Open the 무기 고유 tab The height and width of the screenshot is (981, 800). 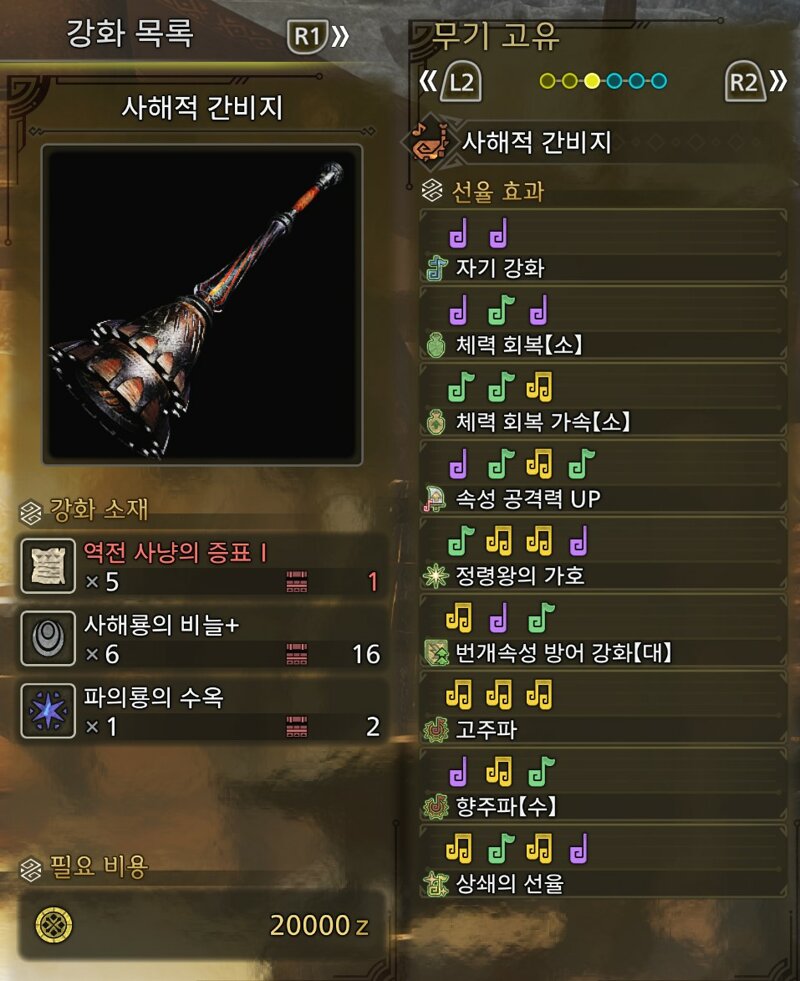[495, 36]
